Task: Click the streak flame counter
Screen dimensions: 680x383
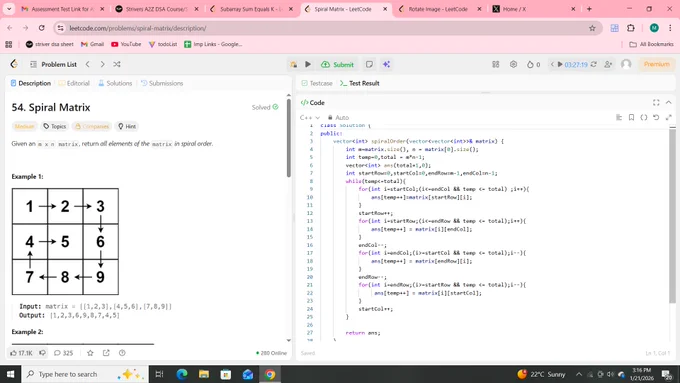Action: point(533,64)
